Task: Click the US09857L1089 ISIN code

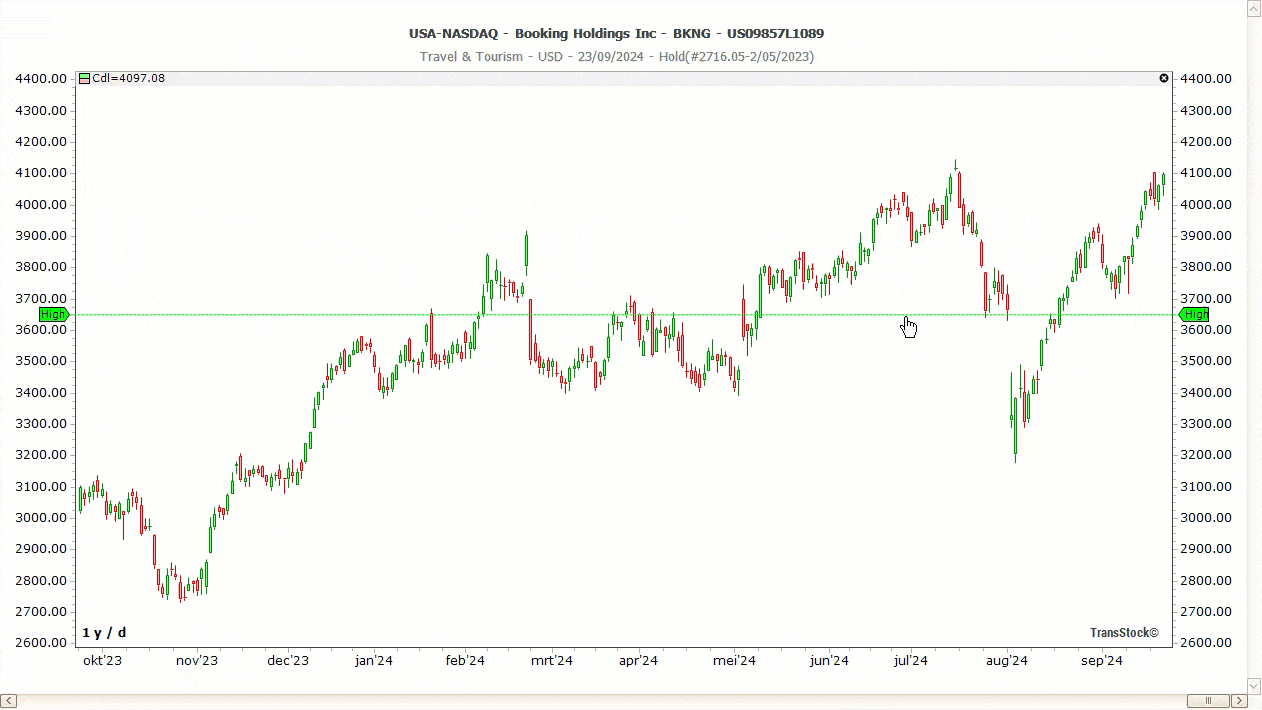Action: [x=777, y=33]
